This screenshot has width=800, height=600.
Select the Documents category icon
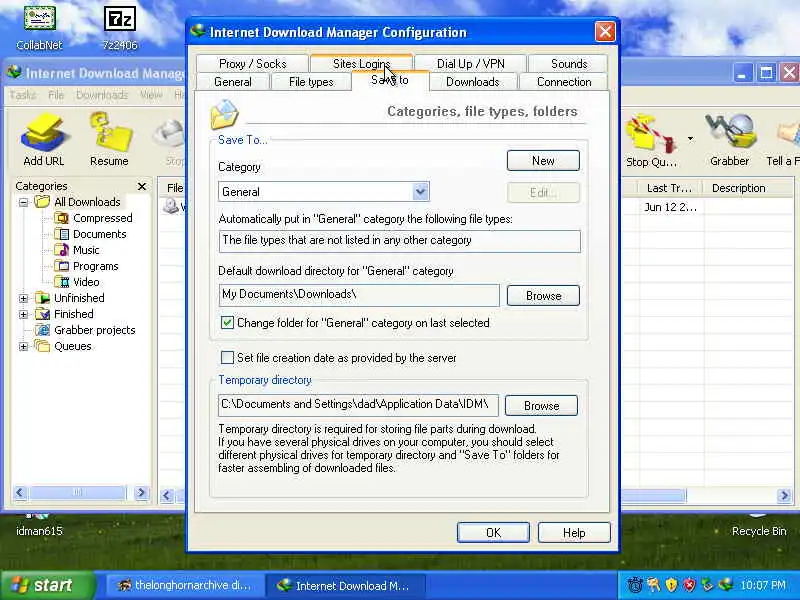click(x=61, y=234)
